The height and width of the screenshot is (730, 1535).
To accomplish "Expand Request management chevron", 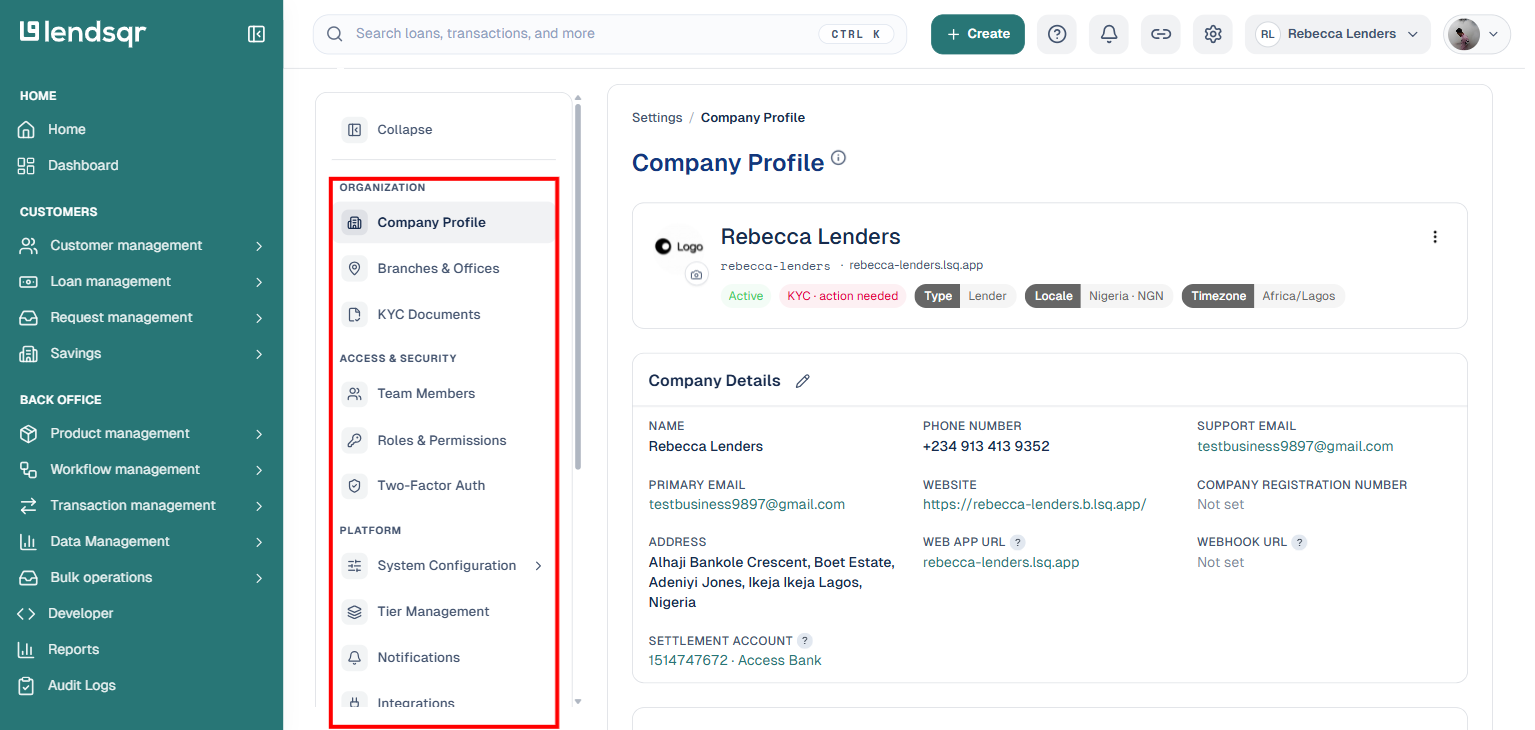I will (x=259, y=318).
